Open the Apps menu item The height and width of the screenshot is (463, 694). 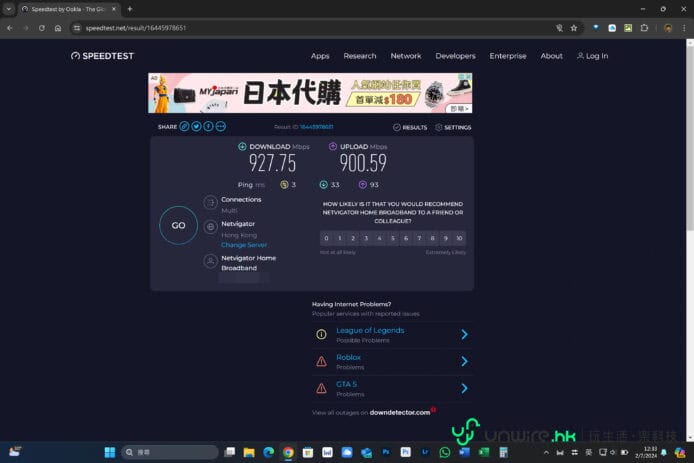point(320,56)
